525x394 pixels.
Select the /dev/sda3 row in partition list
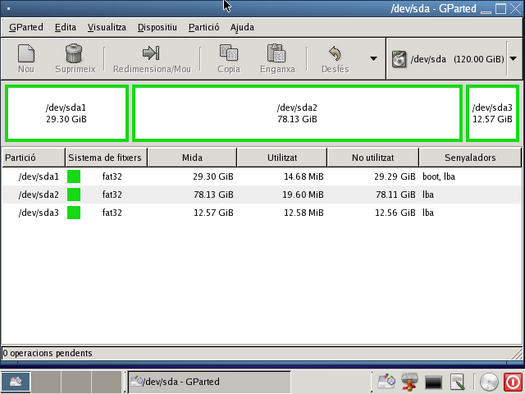click(x=261, y=213)
